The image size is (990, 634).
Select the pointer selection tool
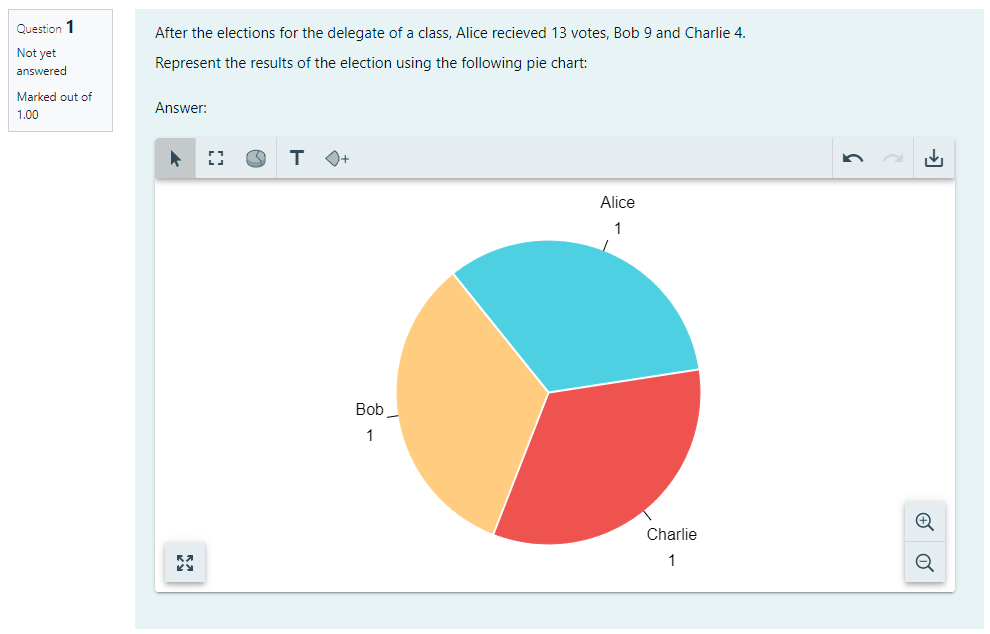pos(176,158)
